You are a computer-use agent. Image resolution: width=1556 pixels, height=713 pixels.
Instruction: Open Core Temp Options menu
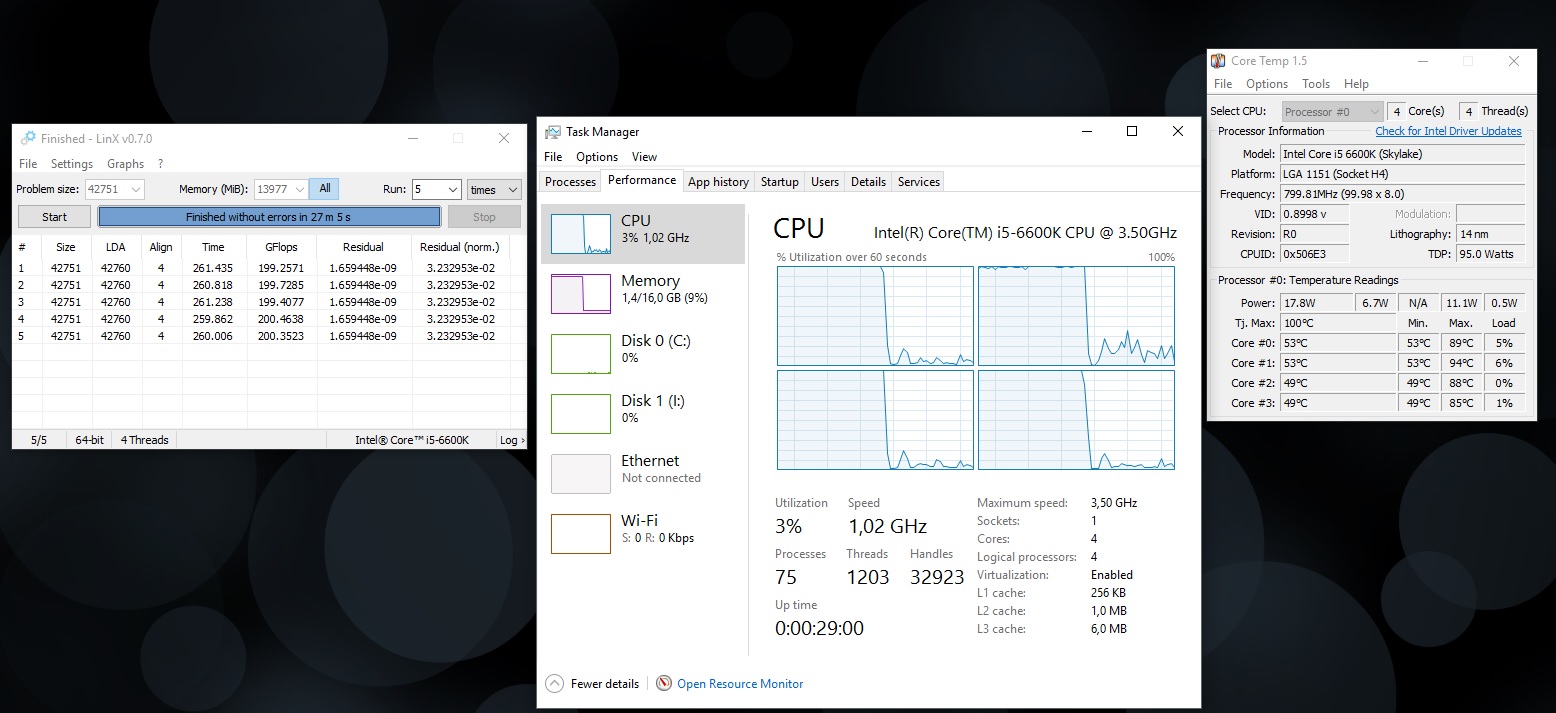pyautogui.click(x=1267, y=84)
